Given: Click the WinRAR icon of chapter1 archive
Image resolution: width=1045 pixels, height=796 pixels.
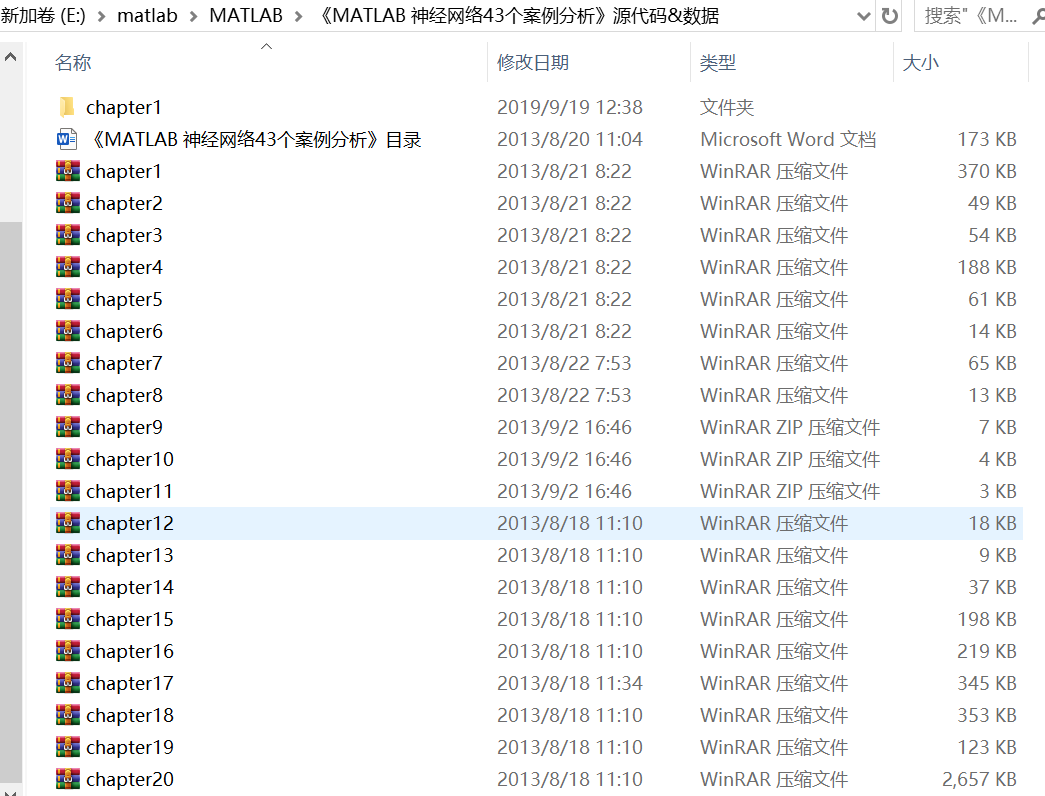Looking at the screenshot, I should (68, 171).
